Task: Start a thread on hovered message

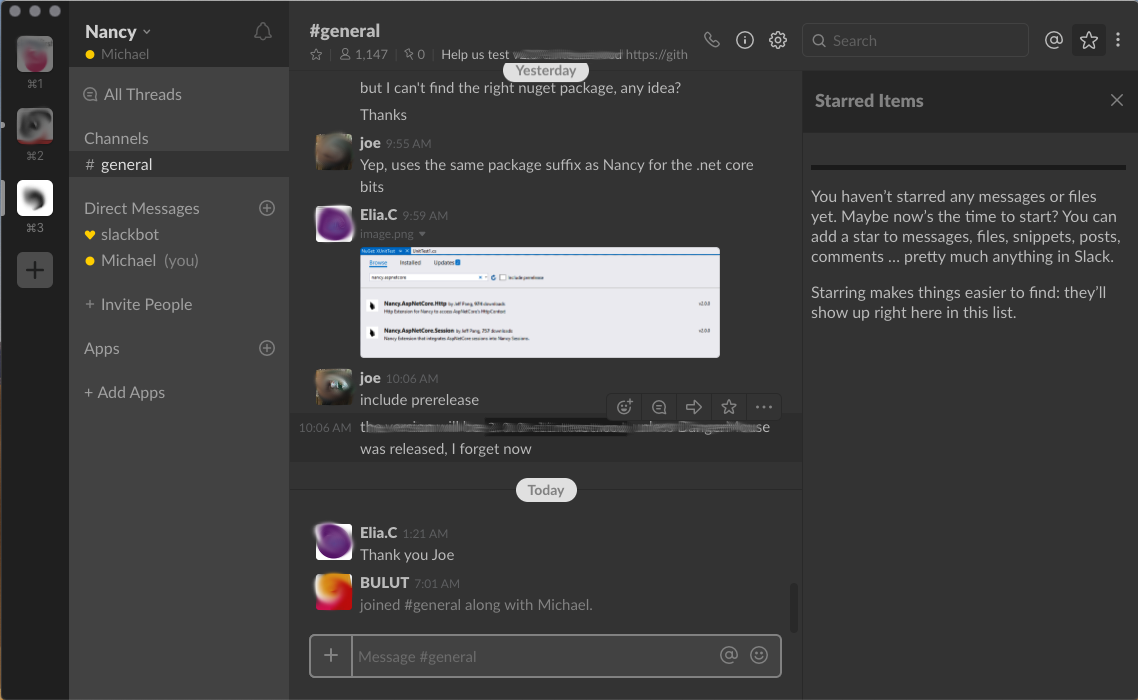Action: [x=659, y=407]
